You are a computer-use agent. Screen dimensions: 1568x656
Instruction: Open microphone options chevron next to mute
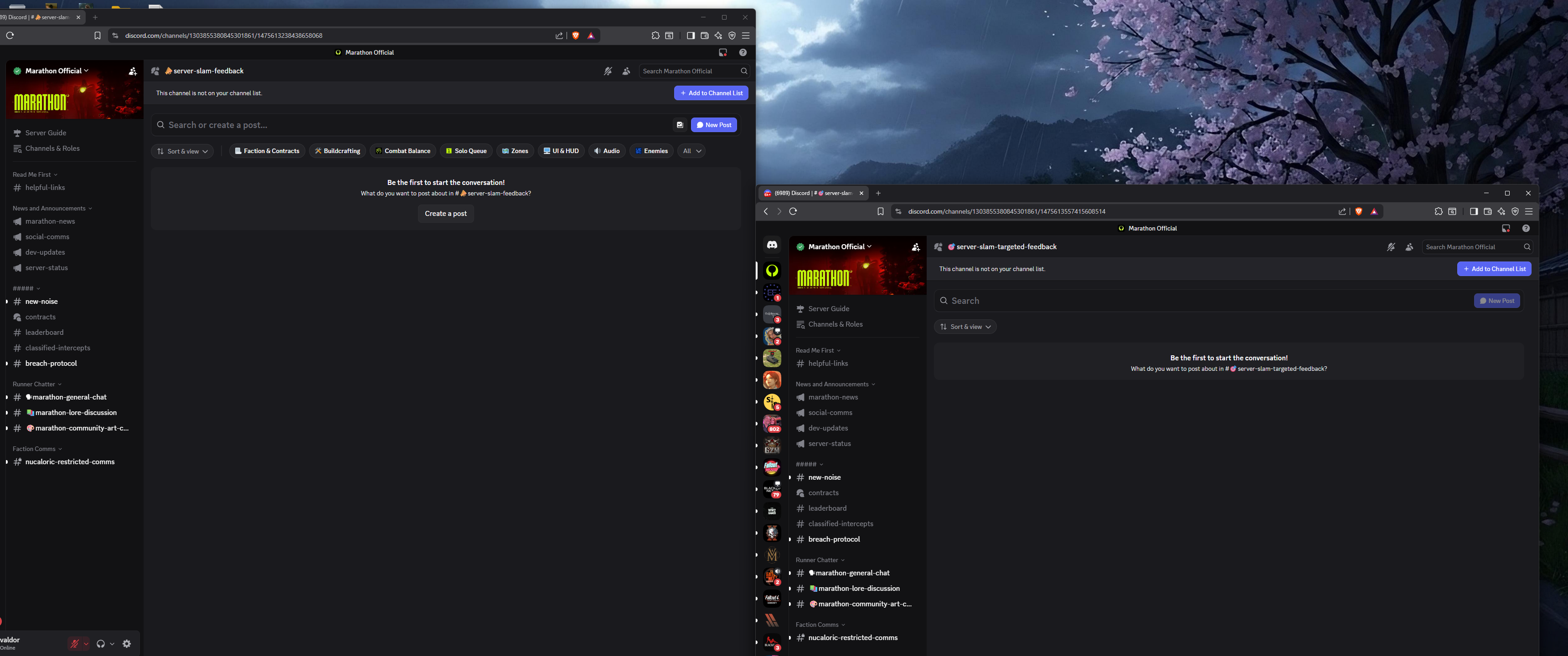(x=87, y=644)
